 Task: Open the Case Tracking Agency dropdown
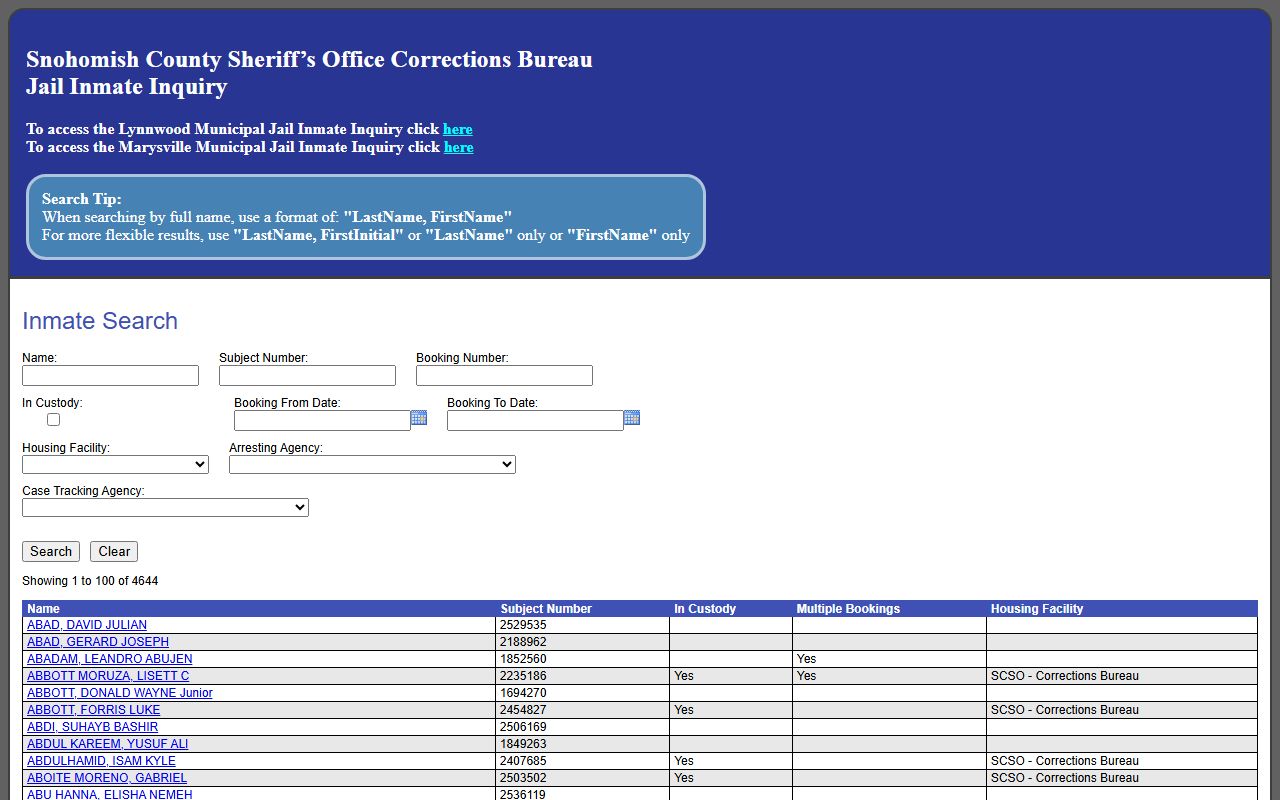point(165,508)
